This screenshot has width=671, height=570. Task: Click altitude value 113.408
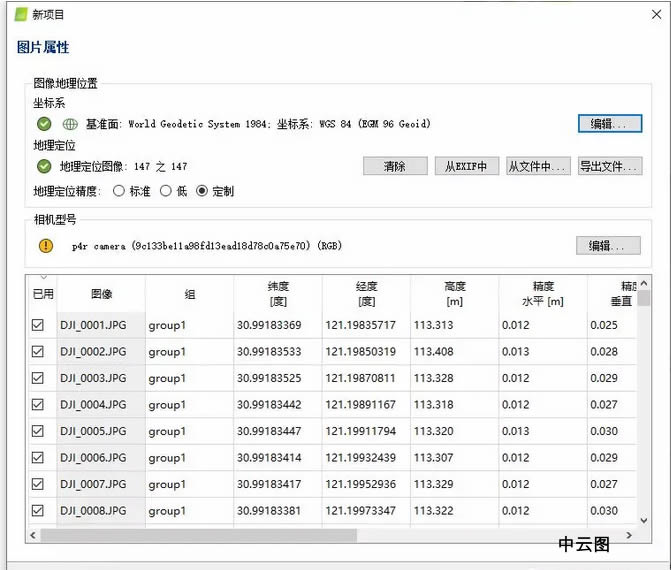click(x=433, y=352)
